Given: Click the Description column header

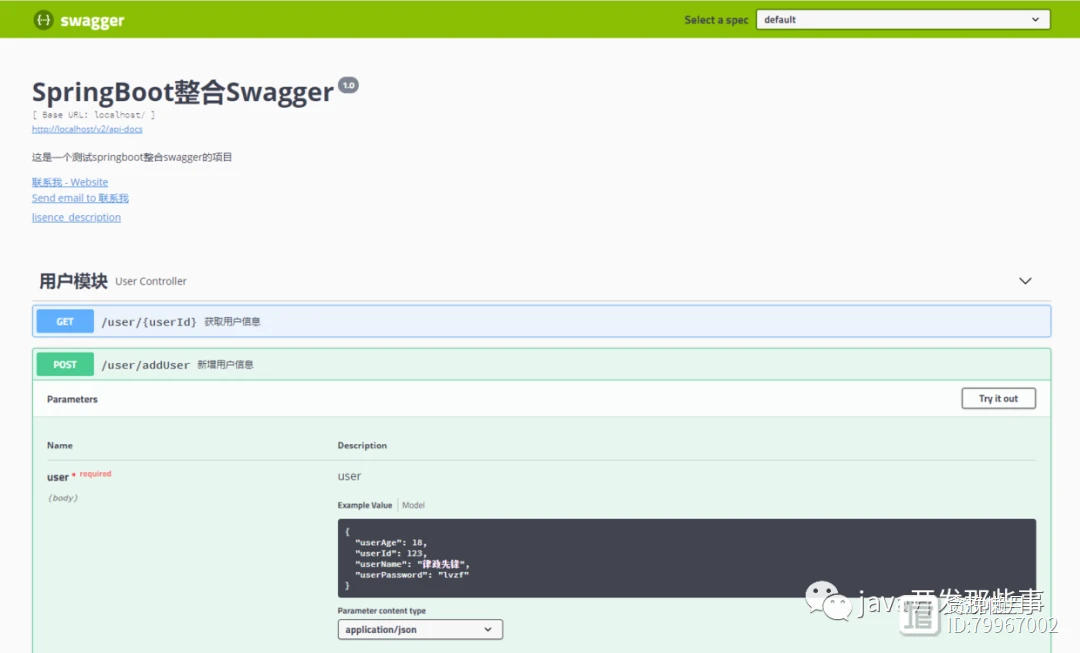Looking at the screenshot, I should tap(362, 446).
